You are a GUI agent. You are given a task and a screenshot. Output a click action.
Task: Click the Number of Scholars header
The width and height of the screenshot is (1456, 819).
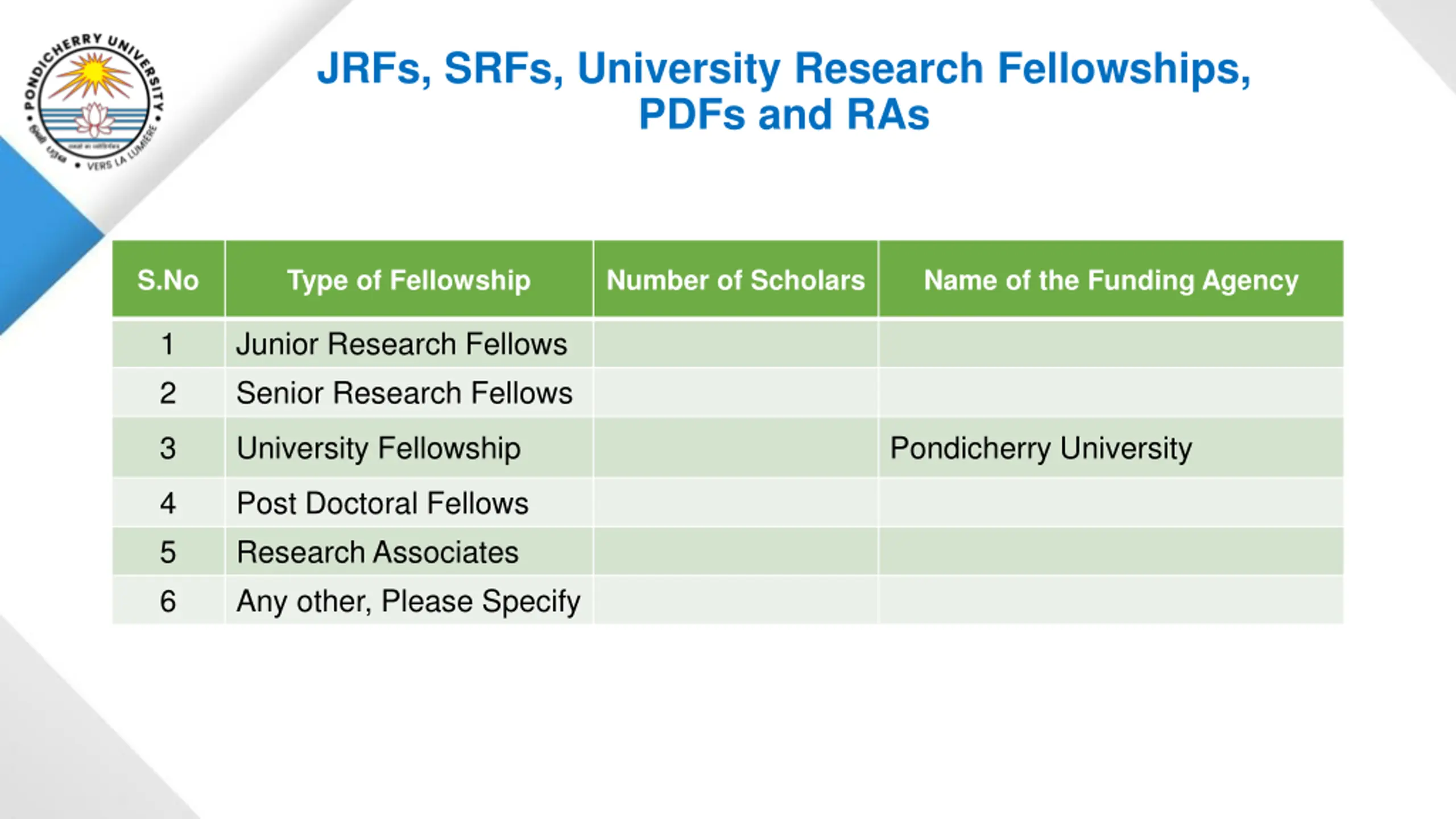736,279
